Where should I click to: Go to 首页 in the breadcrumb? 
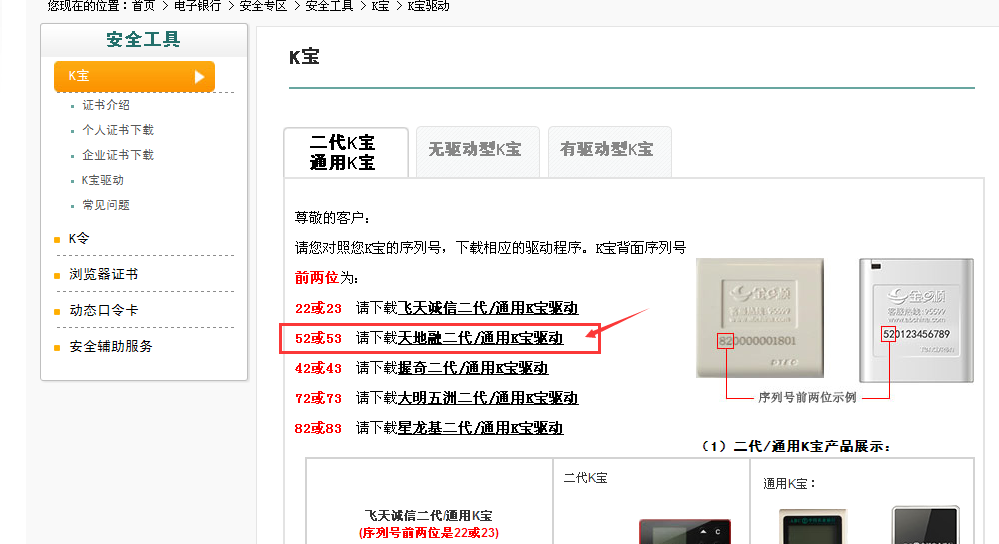pos(143,6)
